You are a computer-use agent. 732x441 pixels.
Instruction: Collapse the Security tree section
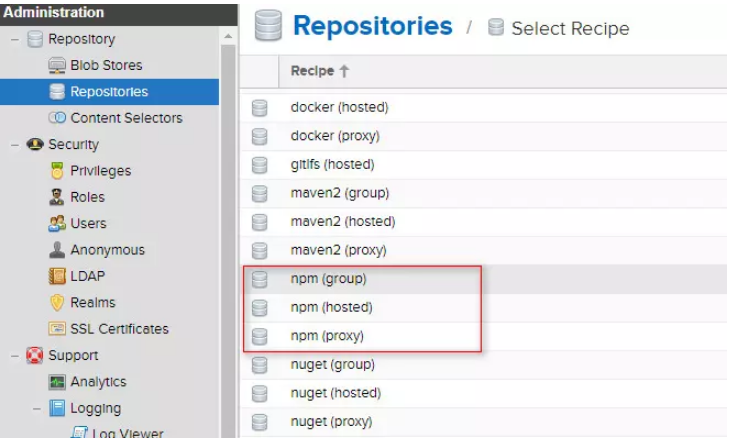point(14,145)
